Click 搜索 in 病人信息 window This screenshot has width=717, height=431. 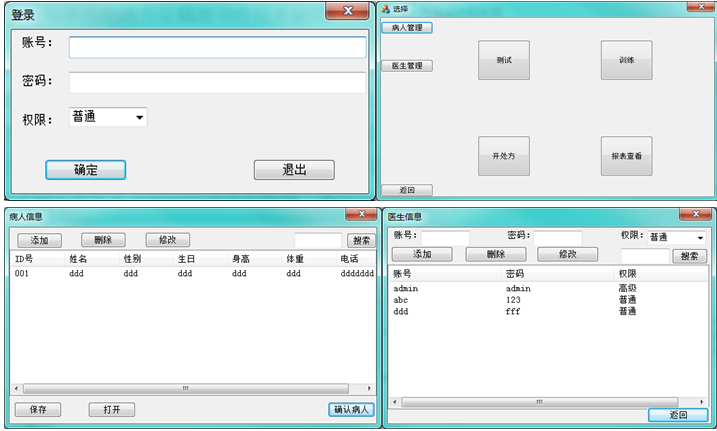(x=361, y=240)
